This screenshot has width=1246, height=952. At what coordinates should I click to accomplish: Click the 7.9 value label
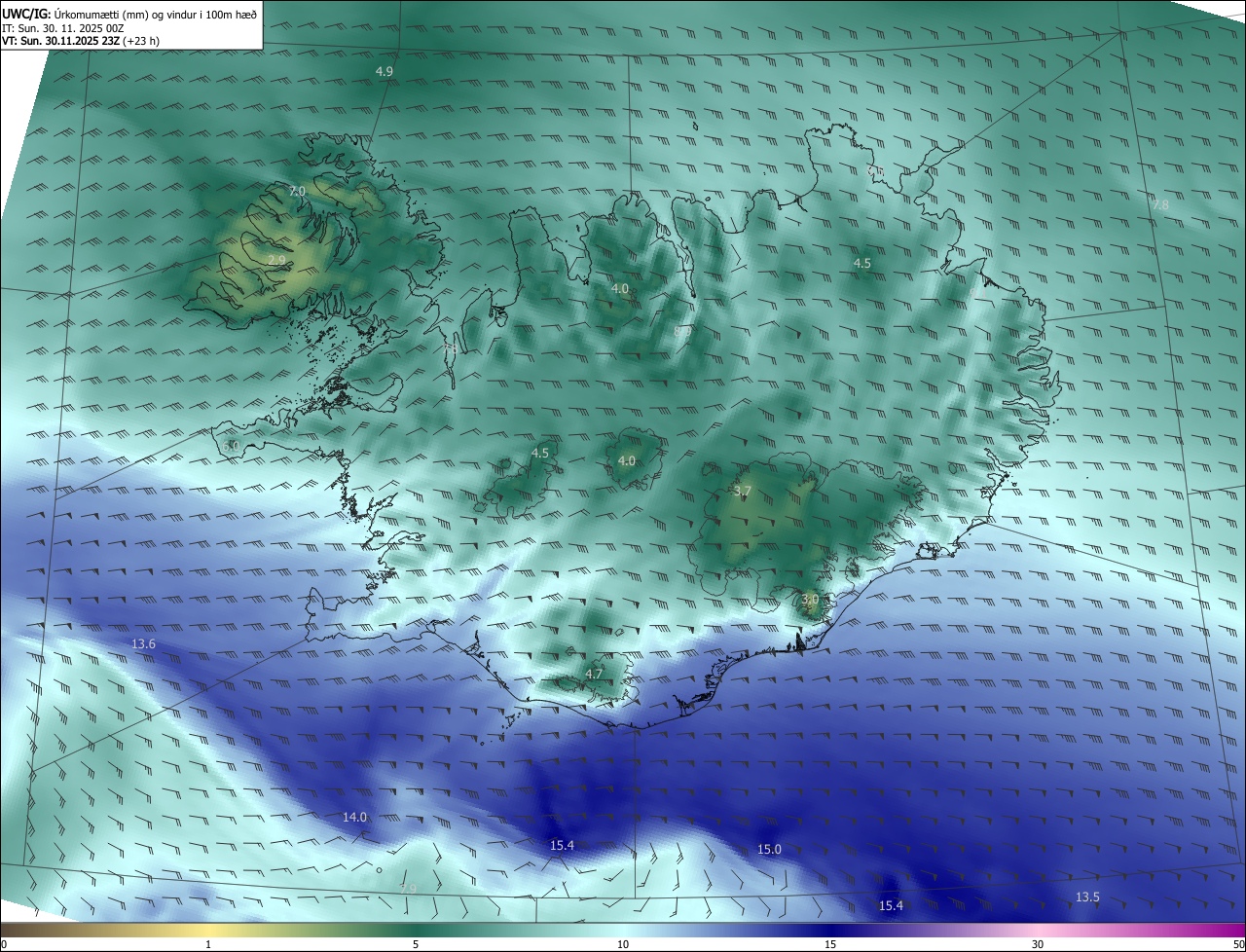click(x=408, y=889)
